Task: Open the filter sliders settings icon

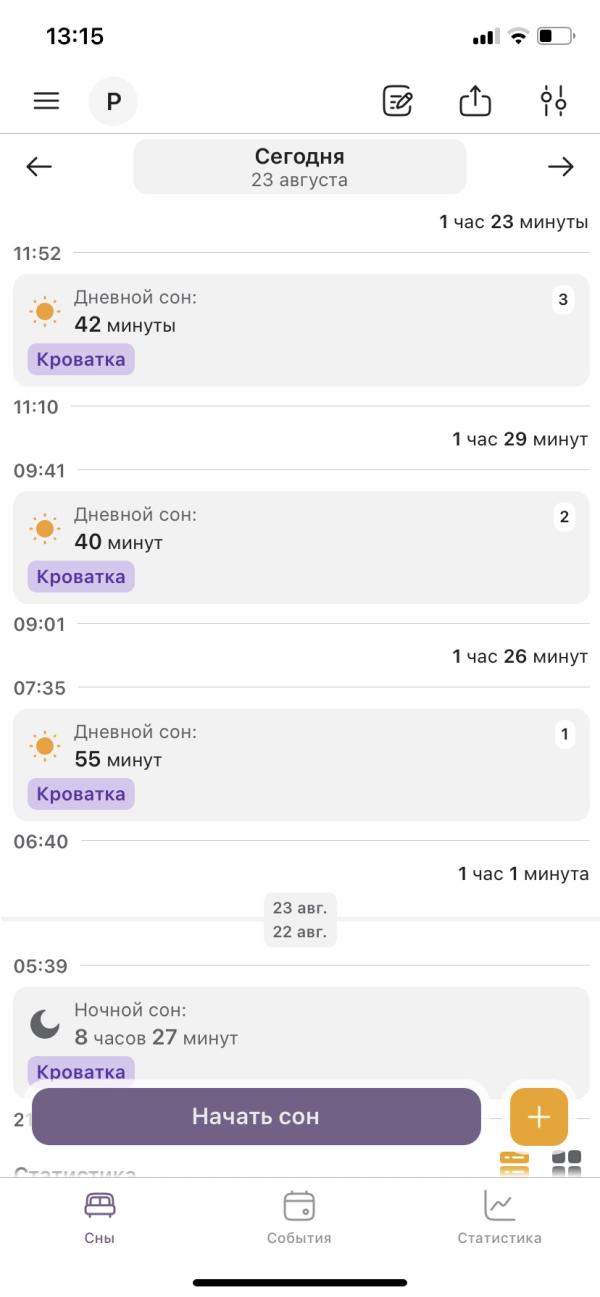Action: point(553,101)
